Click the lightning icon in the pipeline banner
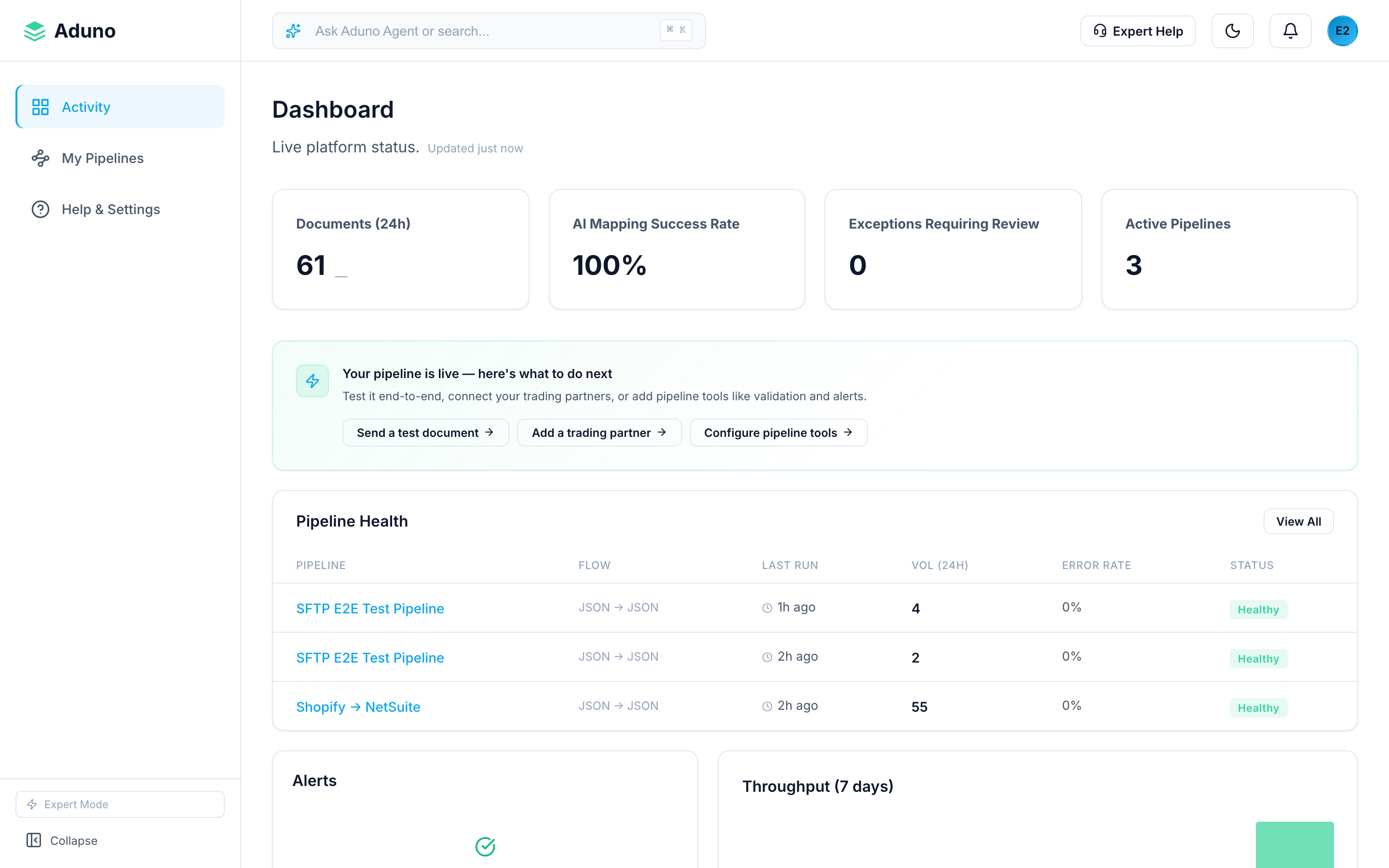1389x868 pixels. pyautogui.click(x=312, y=380)
